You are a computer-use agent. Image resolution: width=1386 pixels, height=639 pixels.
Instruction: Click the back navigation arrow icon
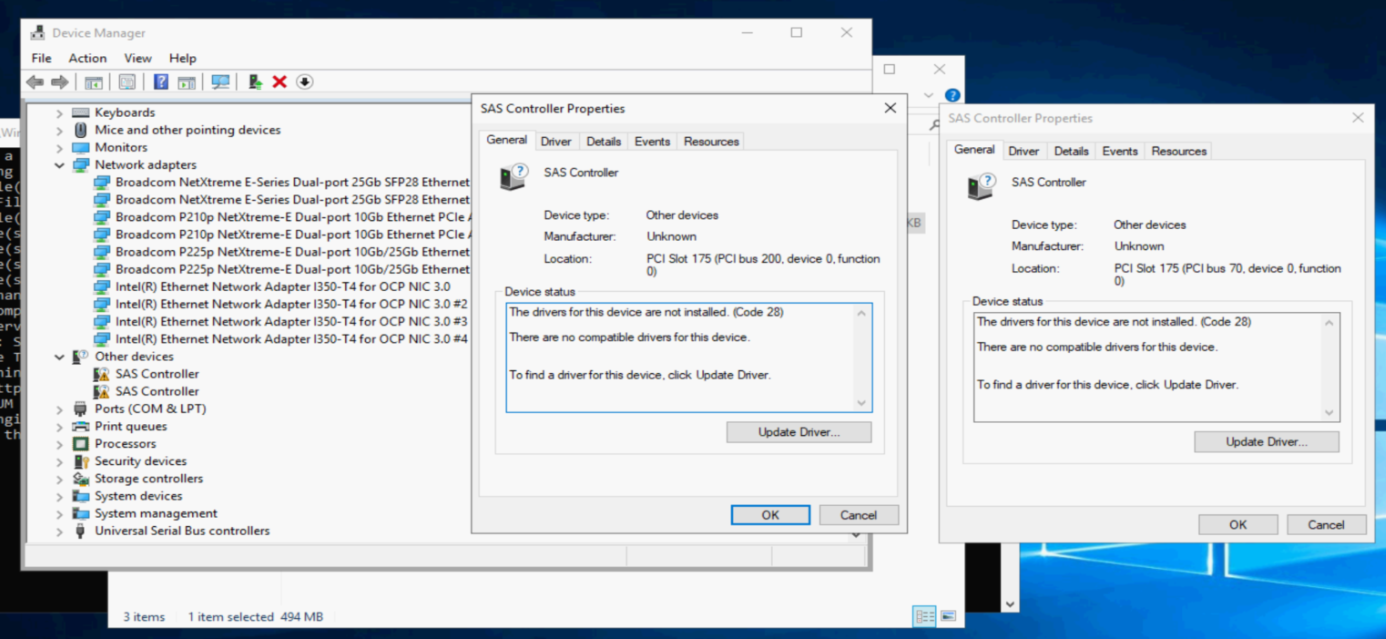click(33, 82)
